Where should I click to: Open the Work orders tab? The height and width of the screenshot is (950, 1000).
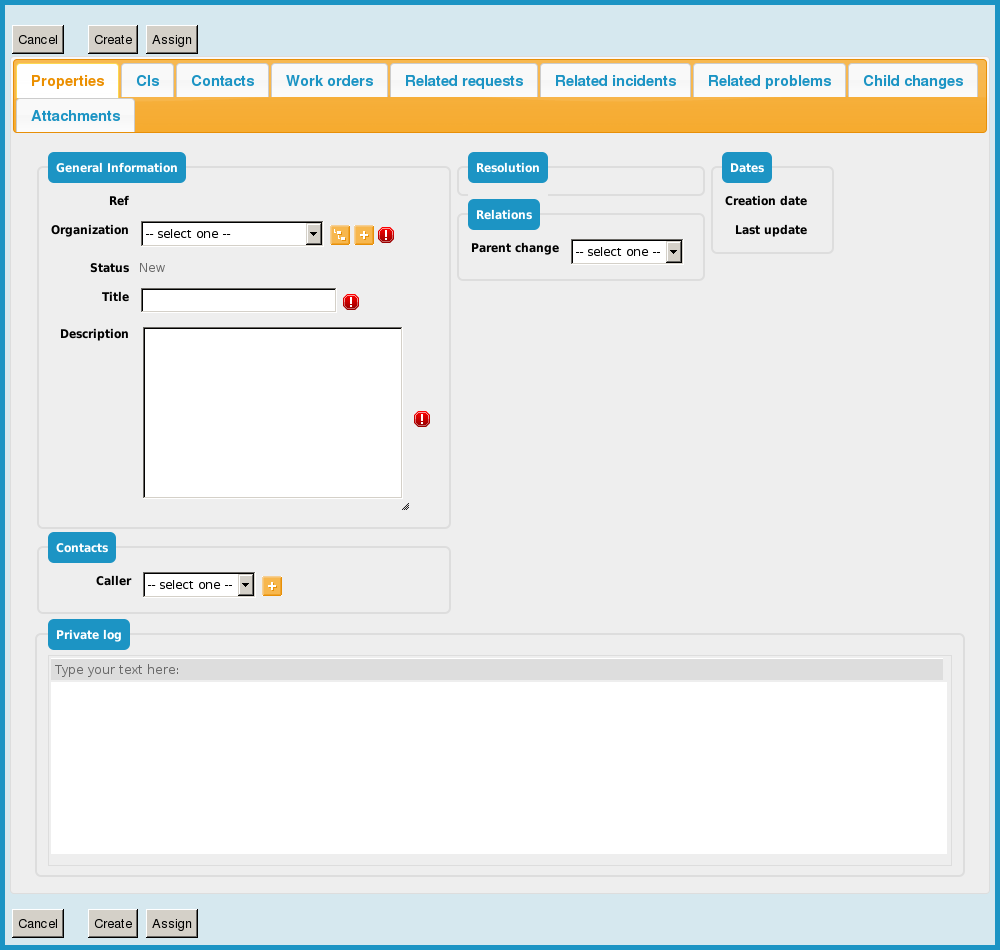point(329,81)
